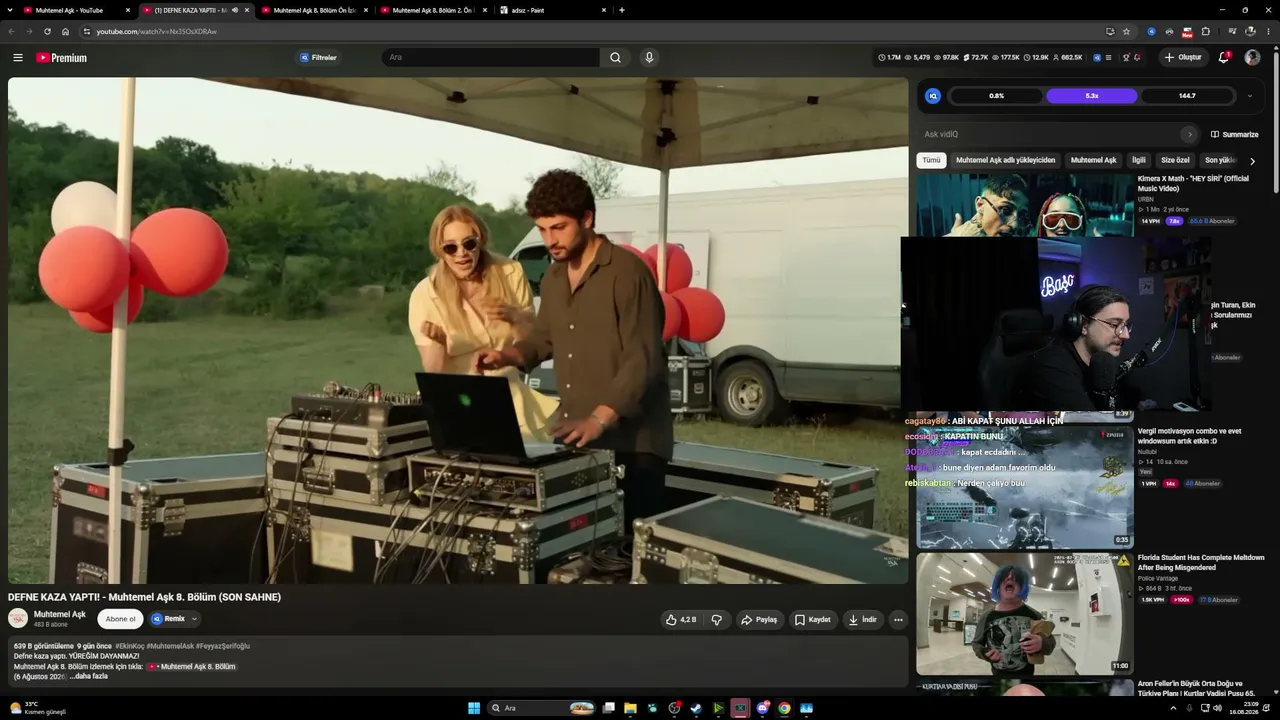Bookmark this page with the star icon
The image size is (1280, 720).
[1126, 31]
